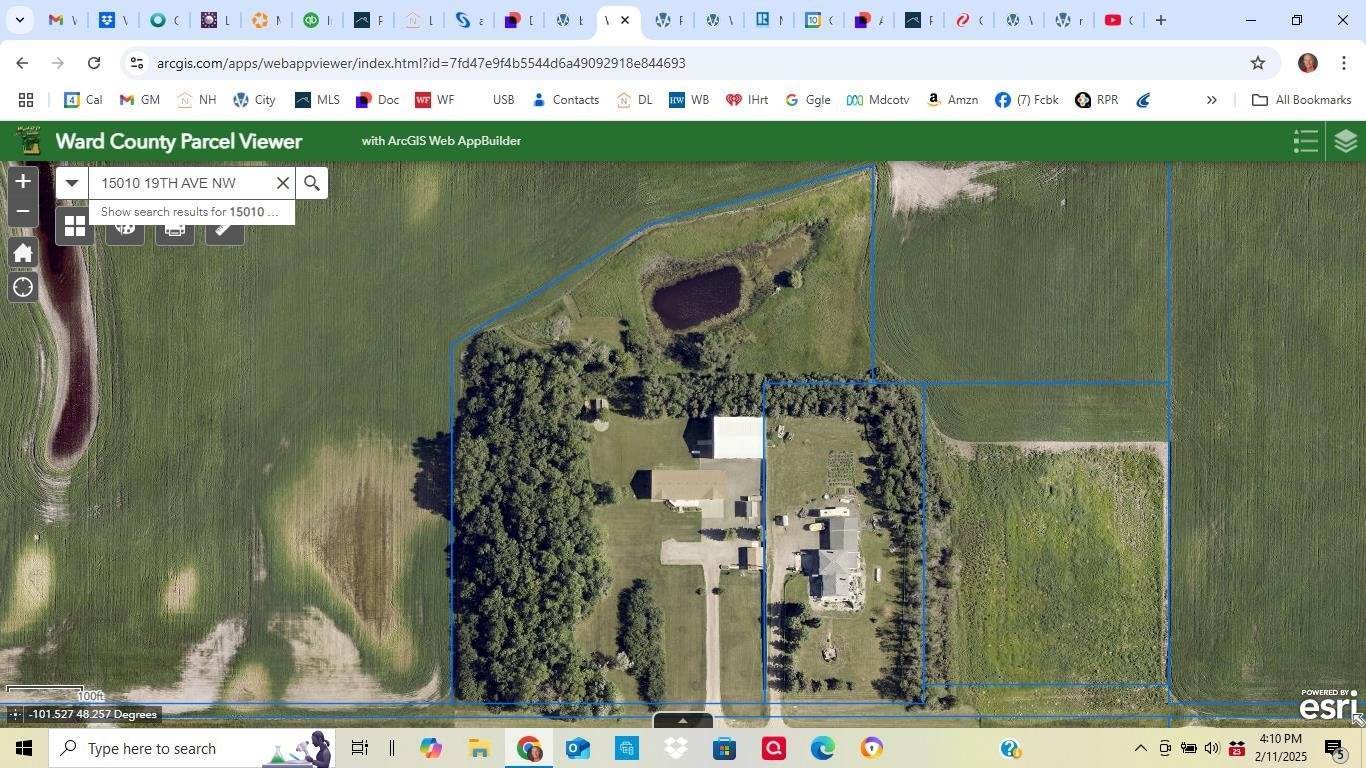
Task: Click the -101.527 48.257 Degrees readout
Action: 94,715
